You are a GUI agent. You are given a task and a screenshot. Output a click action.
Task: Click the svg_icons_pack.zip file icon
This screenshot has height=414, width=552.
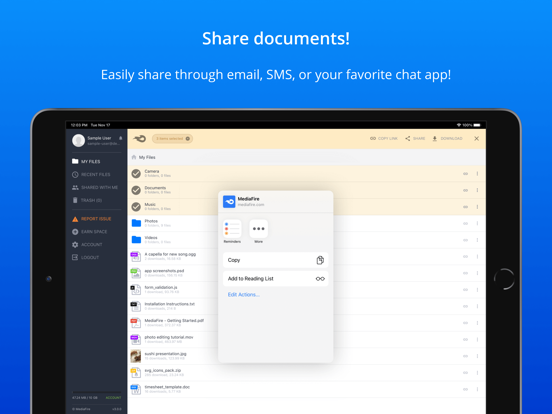(x=136, y=372)
